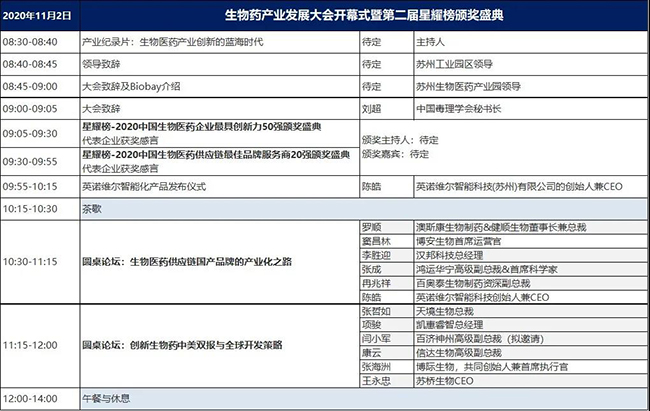Click the 08:30-08:40 time slot cell
The image size is (650, 411).
click(38, 43)
